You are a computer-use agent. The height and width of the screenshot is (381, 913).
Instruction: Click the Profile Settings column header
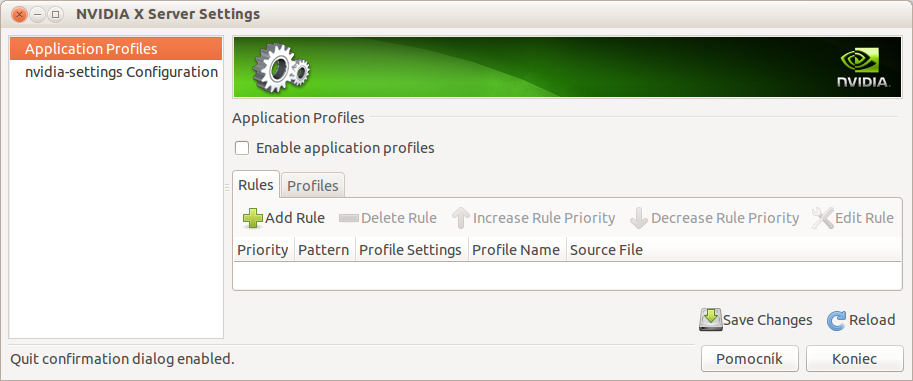point(411,250)
